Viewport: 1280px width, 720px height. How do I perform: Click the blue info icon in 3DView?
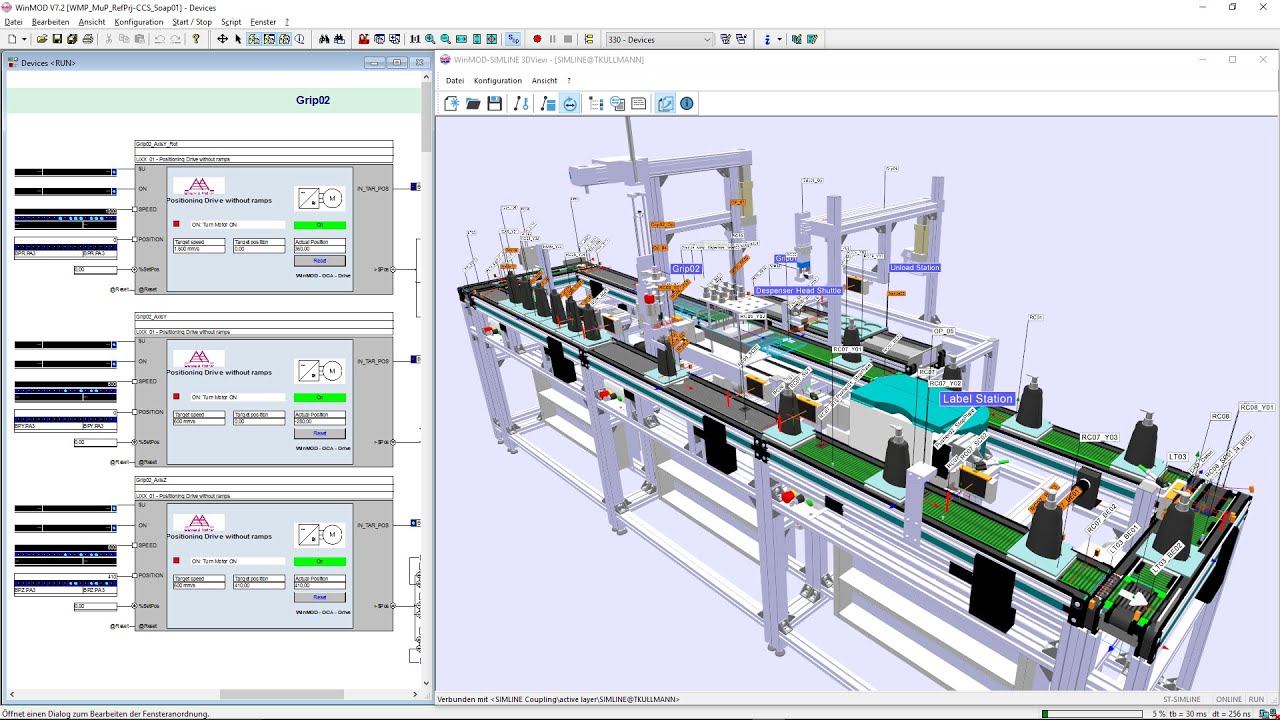(x=687, y=103)
